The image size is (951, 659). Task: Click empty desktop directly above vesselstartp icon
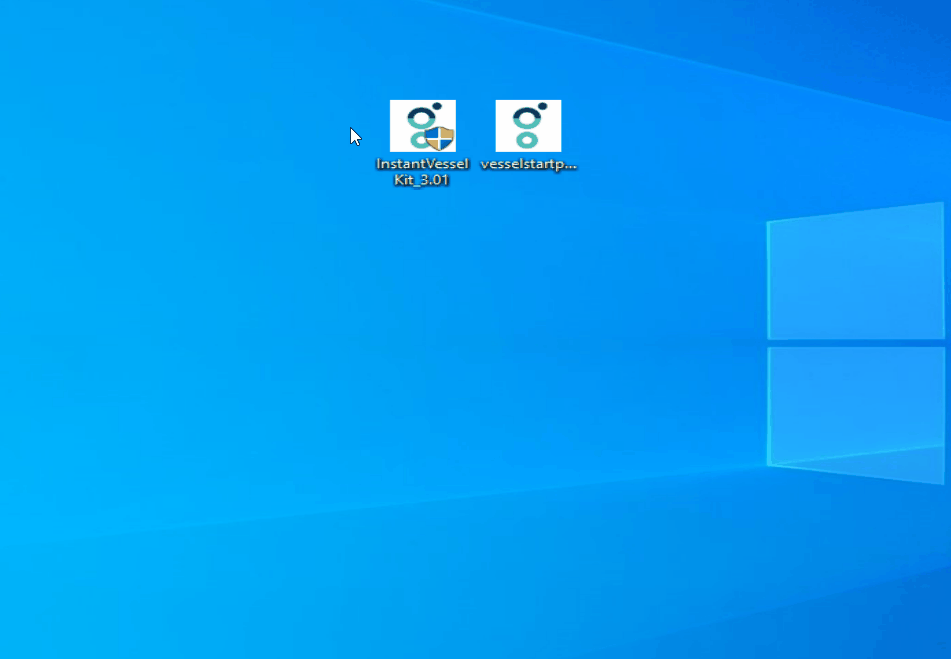(528, 70)
